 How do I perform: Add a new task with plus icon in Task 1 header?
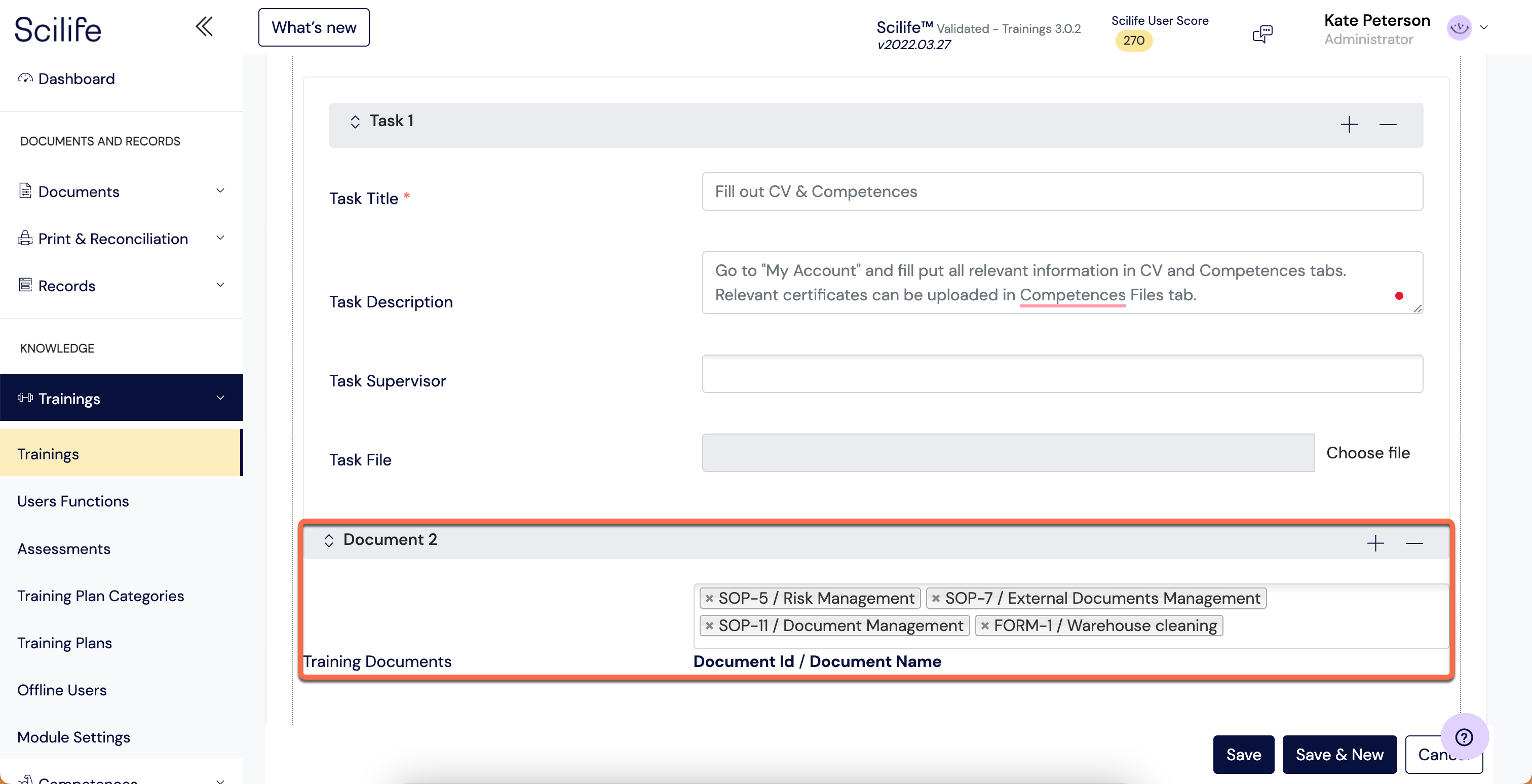pos(1349,124)
